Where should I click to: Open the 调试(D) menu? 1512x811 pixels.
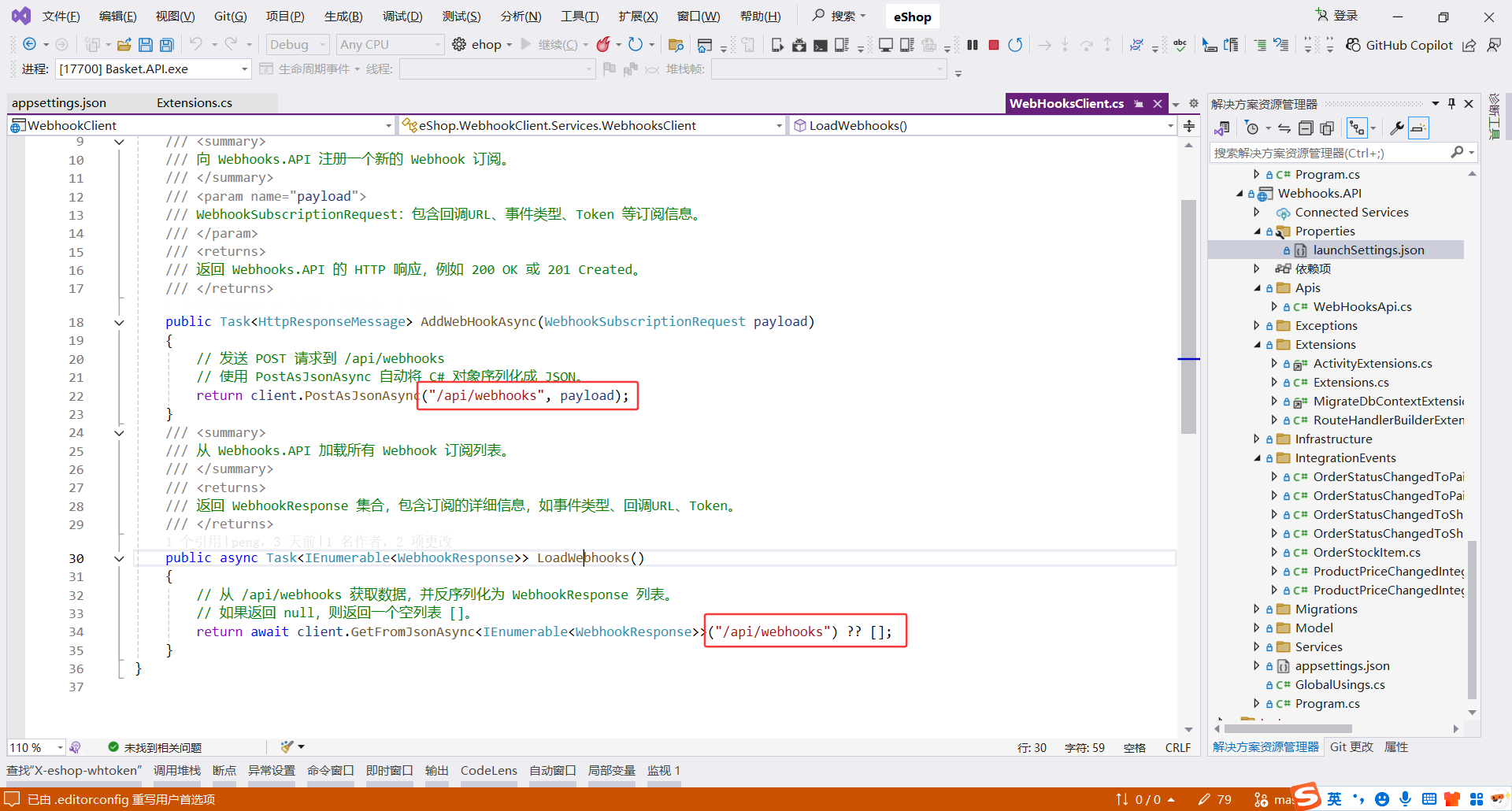(402, 17)
